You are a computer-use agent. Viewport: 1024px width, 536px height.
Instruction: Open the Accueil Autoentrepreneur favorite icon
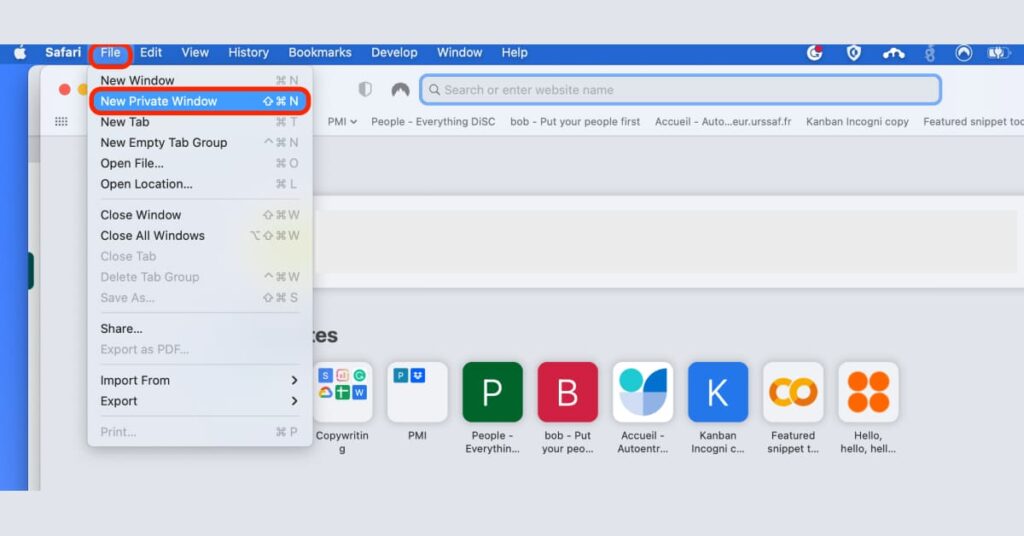pyautogui.click(x=642, y=392)
